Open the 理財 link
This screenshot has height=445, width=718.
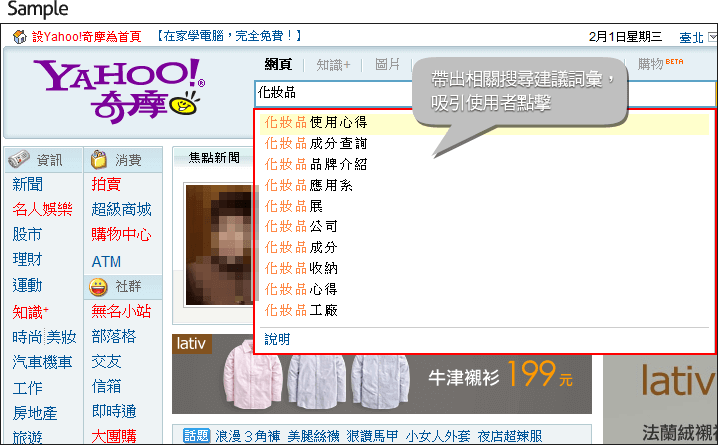(x=27, y=260)
